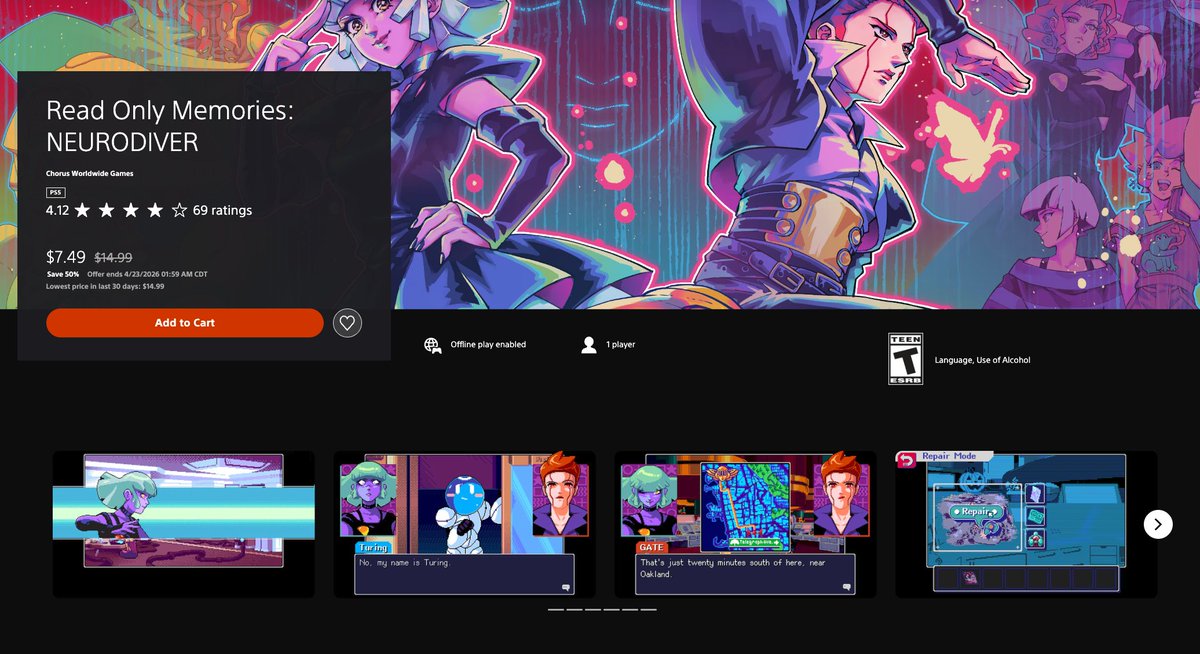Click the 1 player label
Screen dimensions: 1200x654
[x=621, y=345]
